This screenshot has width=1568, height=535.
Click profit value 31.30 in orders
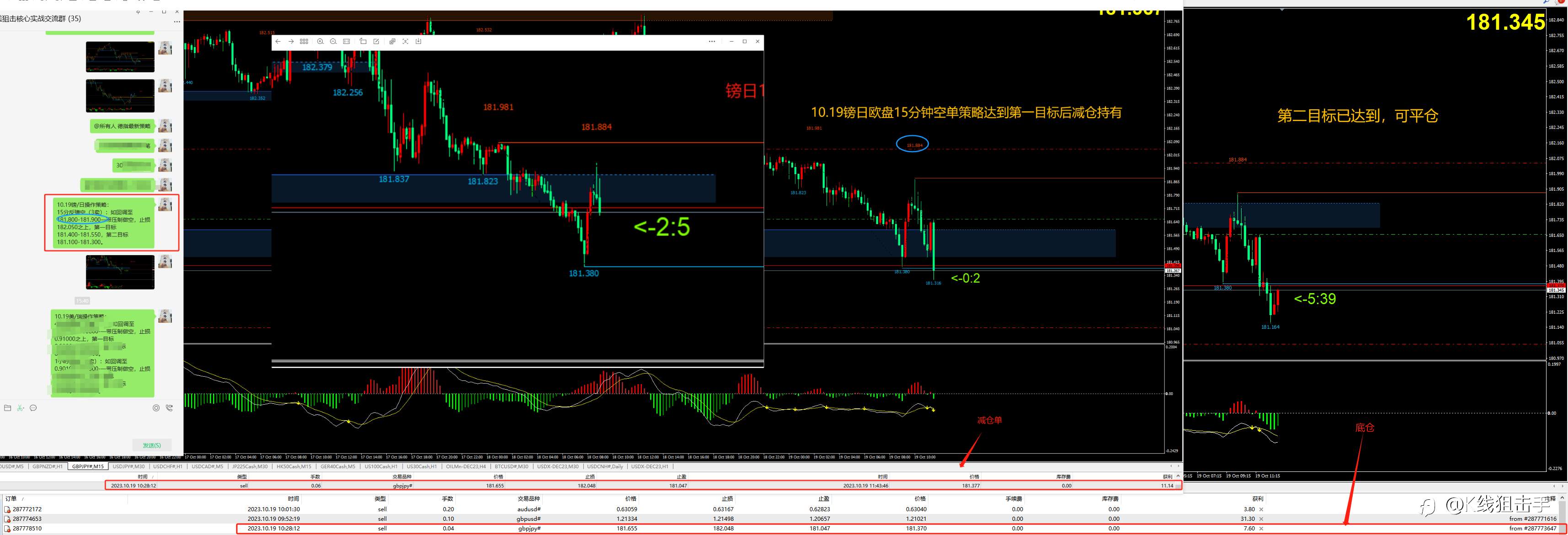pyautogui.click(x=1247, y=519)
